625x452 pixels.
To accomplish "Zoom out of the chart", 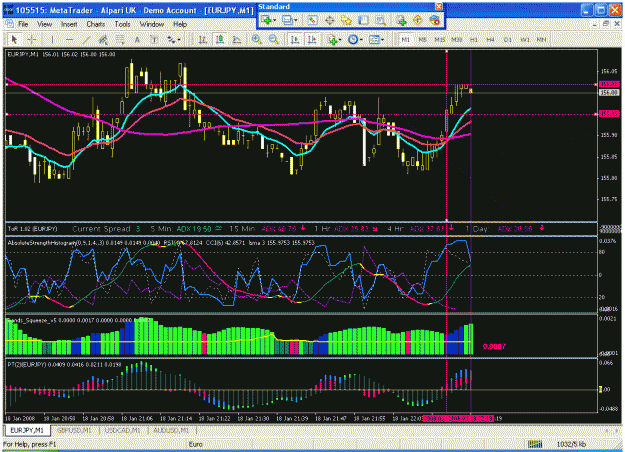I will (273, 39).
